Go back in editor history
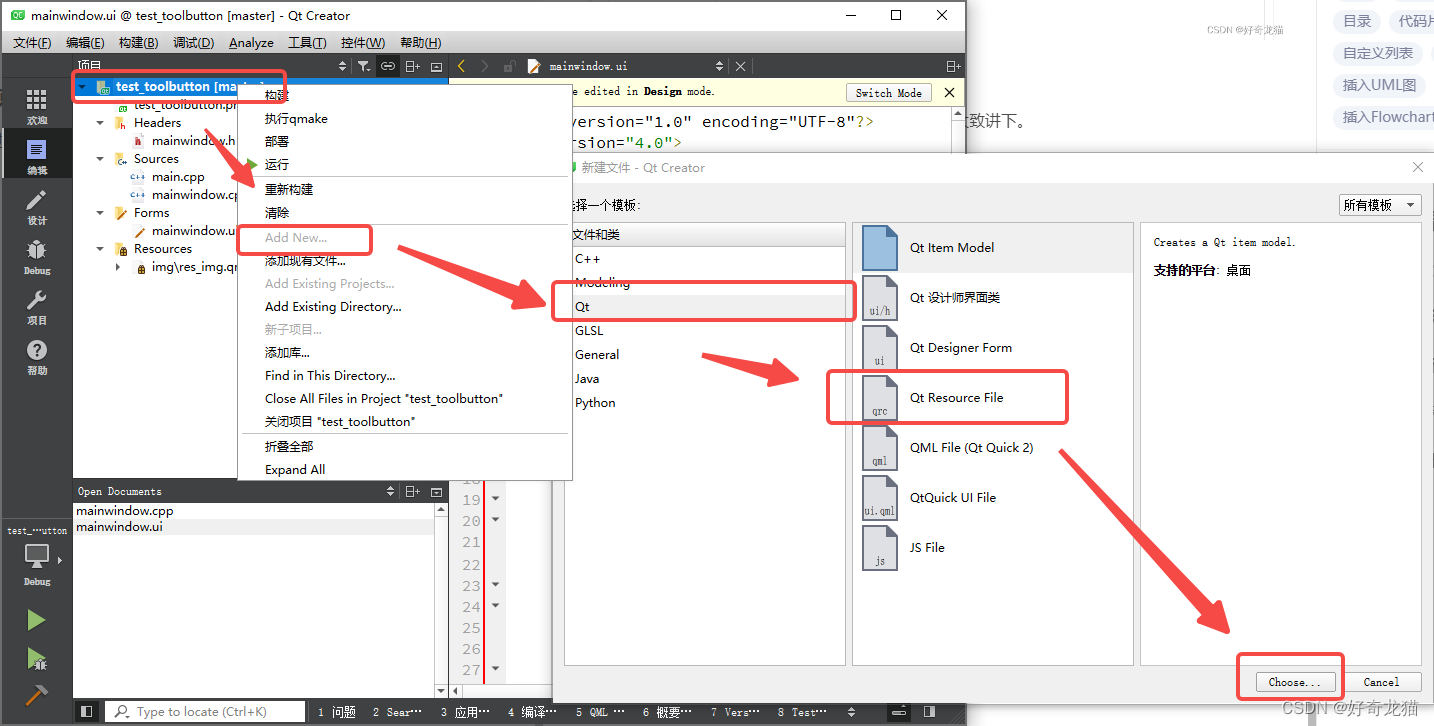The height and width of the screenshot is (726, 1434). [x=461, y=66]
